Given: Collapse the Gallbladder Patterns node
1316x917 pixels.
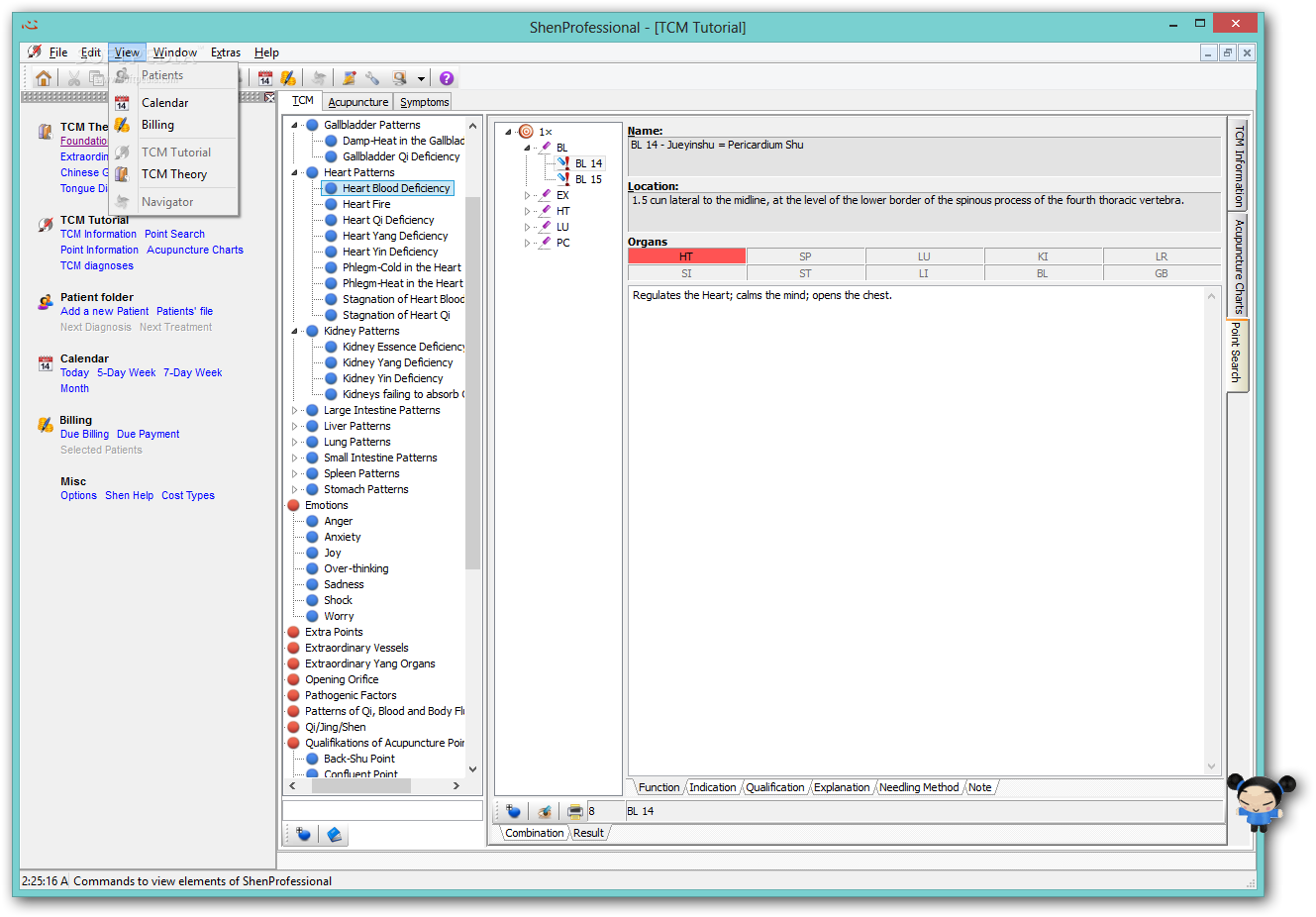Looking at the screenshot, I should (x=294, y=125).
